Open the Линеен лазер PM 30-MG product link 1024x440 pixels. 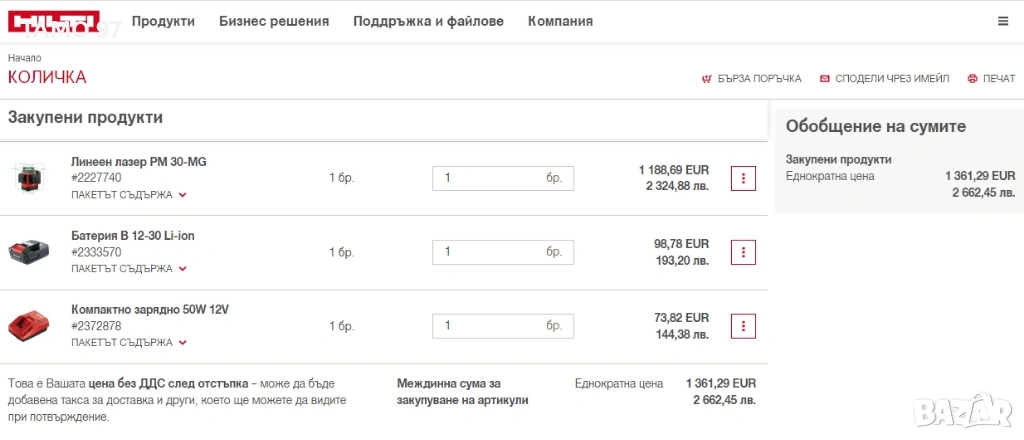139,161
